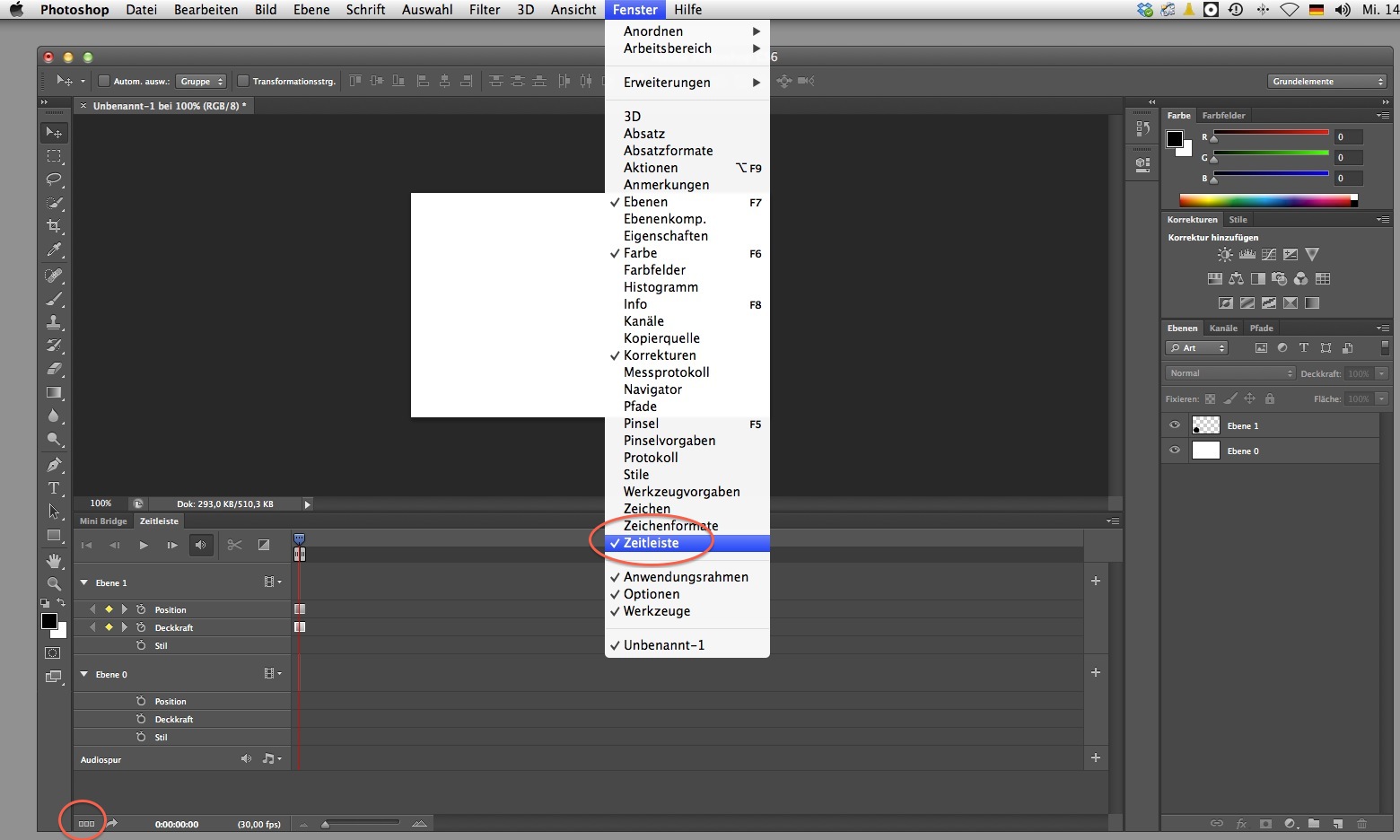Screen dimensions: 1400x840
Task: Select the Rectangular Marquee tool
Action: 54,156
